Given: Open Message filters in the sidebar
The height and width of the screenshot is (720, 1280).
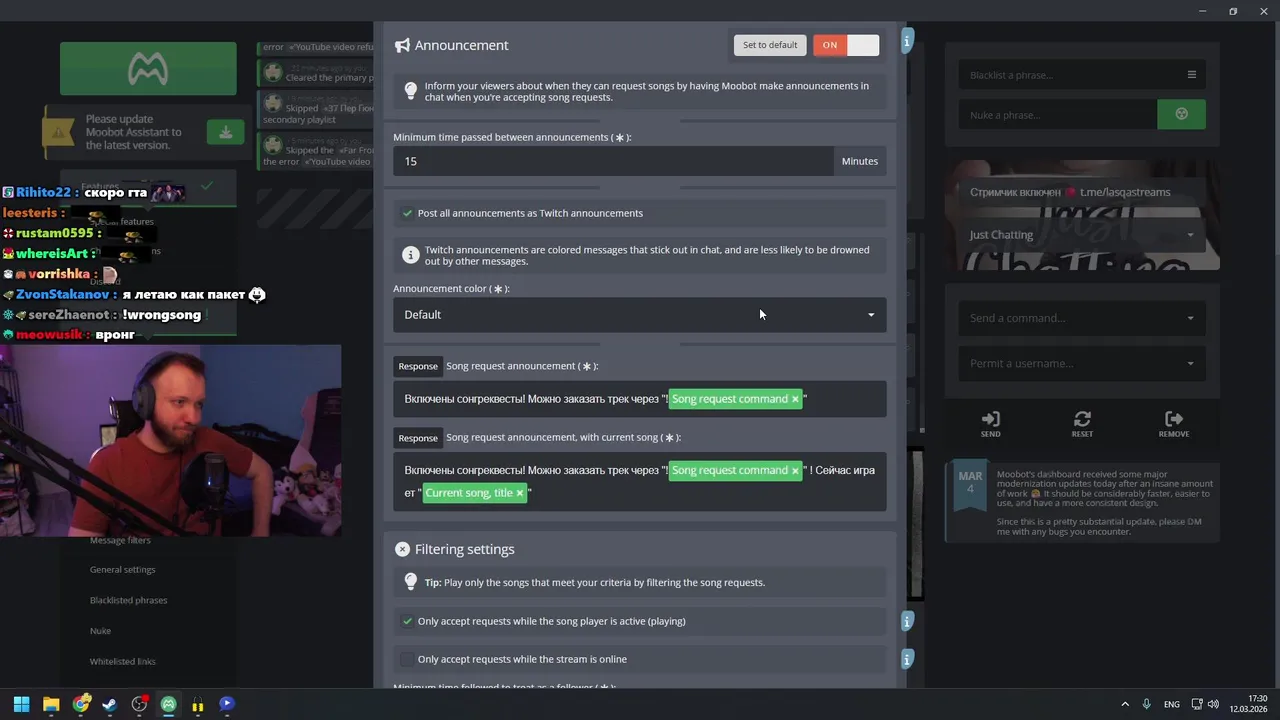Looking at the screenshot, I should click(x=120, y=540).
